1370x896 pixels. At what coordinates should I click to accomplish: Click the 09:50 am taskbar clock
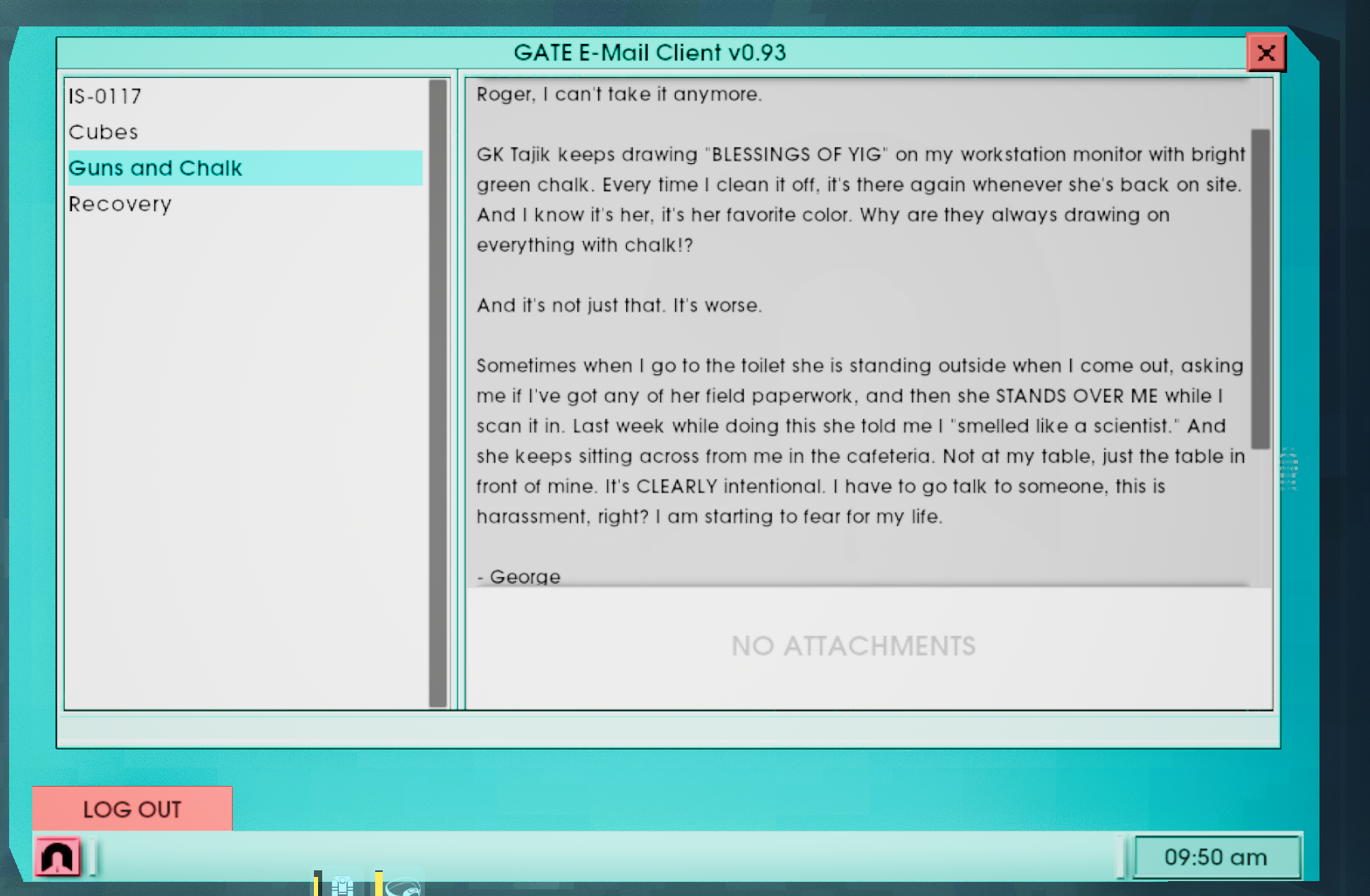[x=1216, y=857]
